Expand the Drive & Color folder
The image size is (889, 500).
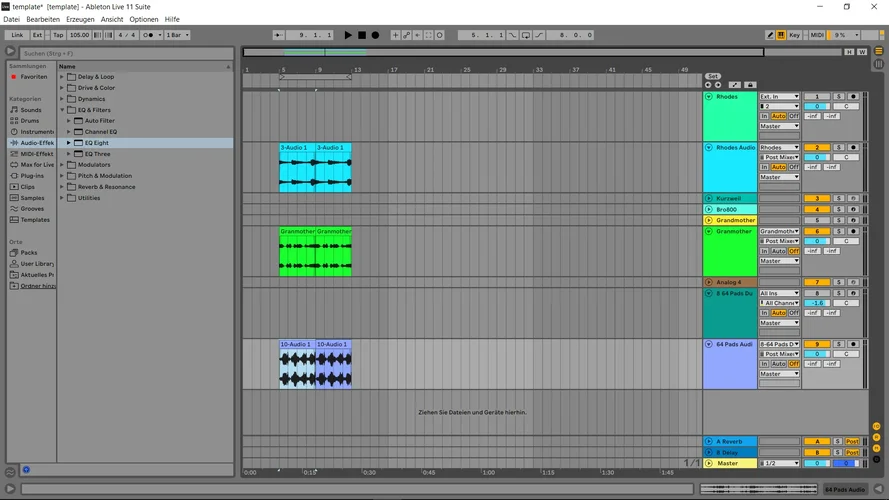(62, 88)
